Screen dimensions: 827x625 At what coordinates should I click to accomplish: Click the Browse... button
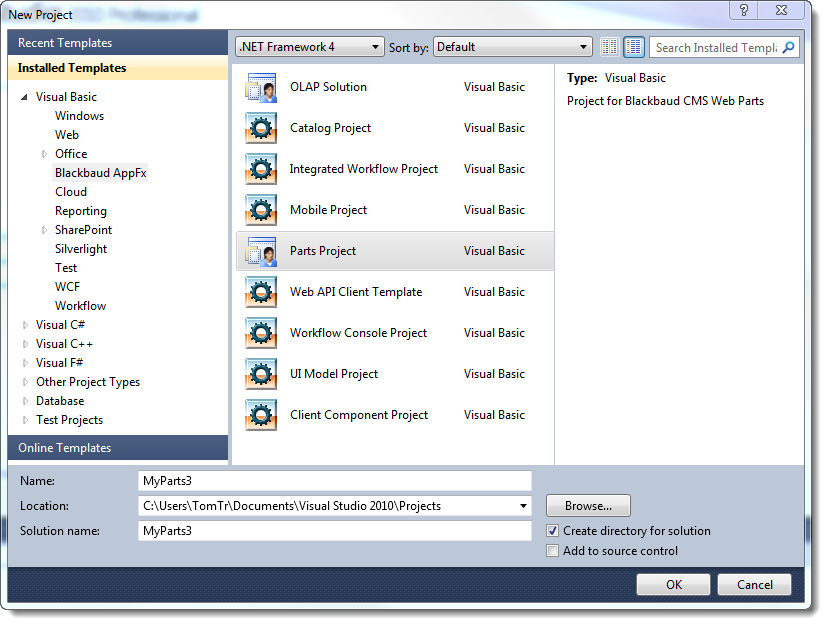coord(589,506)
